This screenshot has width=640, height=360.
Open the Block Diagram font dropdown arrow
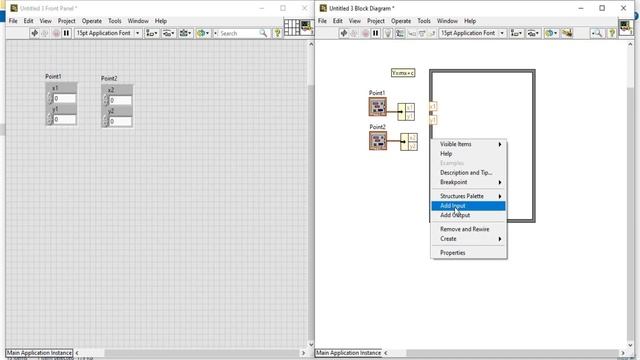pyautogui.click(x=502, y=33)
